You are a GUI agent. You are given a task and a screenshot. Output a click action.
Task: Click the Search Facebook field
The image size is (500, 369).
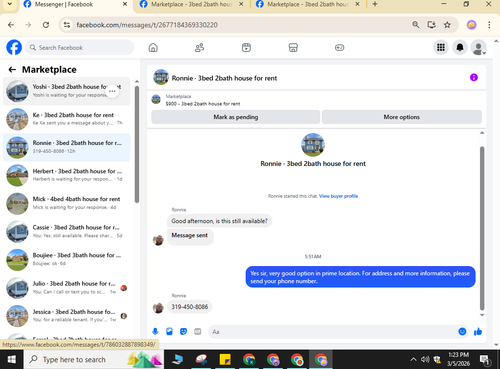pos(80,48)
